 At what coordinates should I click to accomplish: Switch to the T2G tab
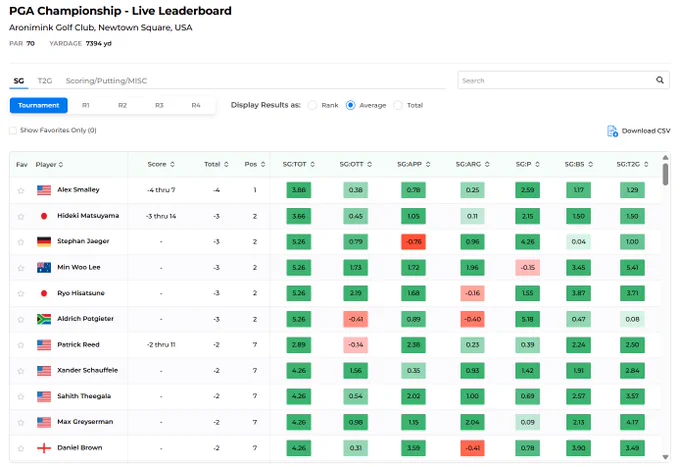click(x=45, y=81)
